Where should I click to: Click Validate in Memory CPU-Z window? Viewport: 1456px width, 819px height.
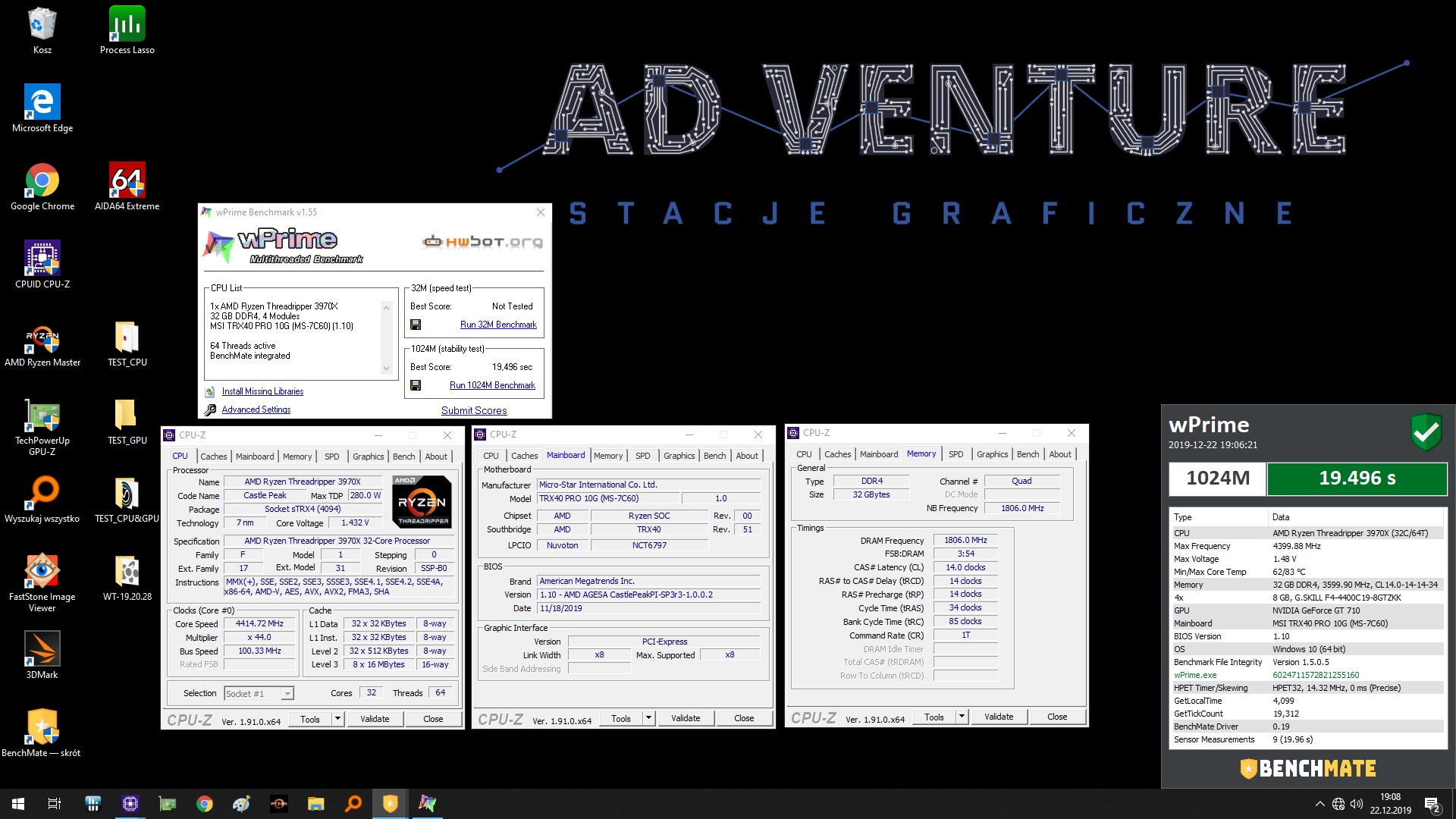999,717
